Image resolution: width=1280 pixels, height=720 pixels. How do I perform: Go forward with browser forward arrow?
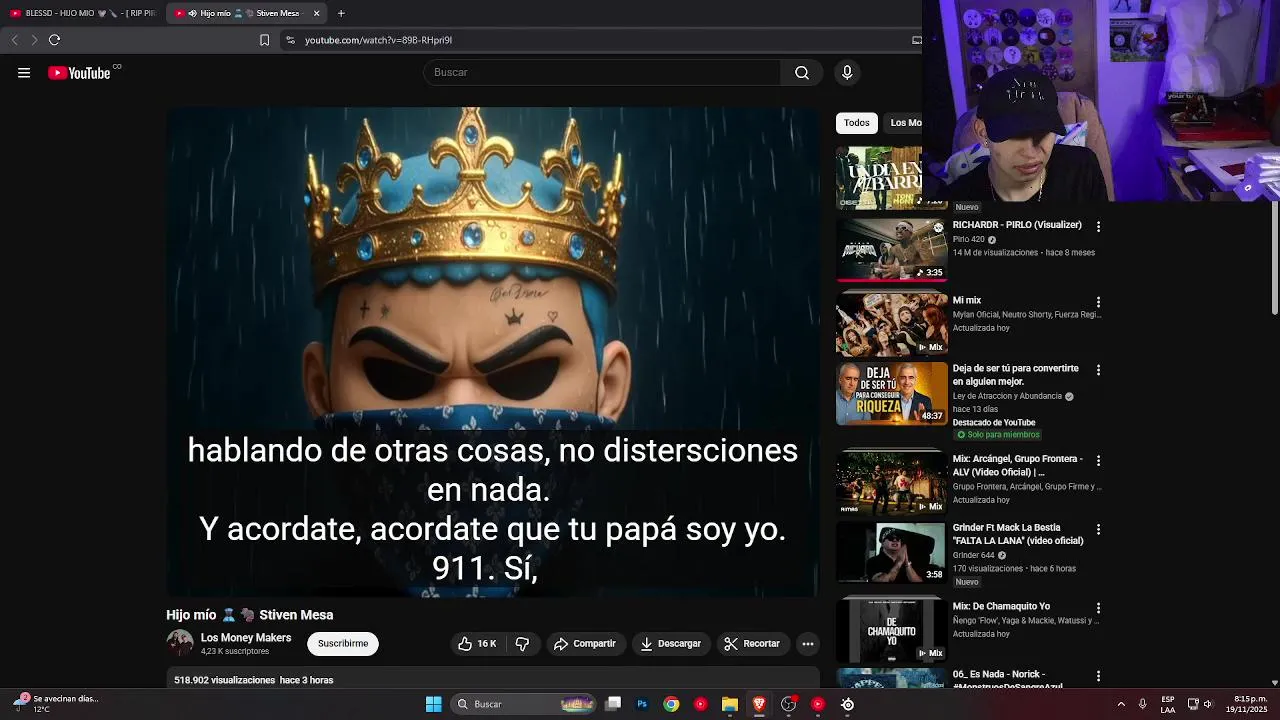click(33, 40)
